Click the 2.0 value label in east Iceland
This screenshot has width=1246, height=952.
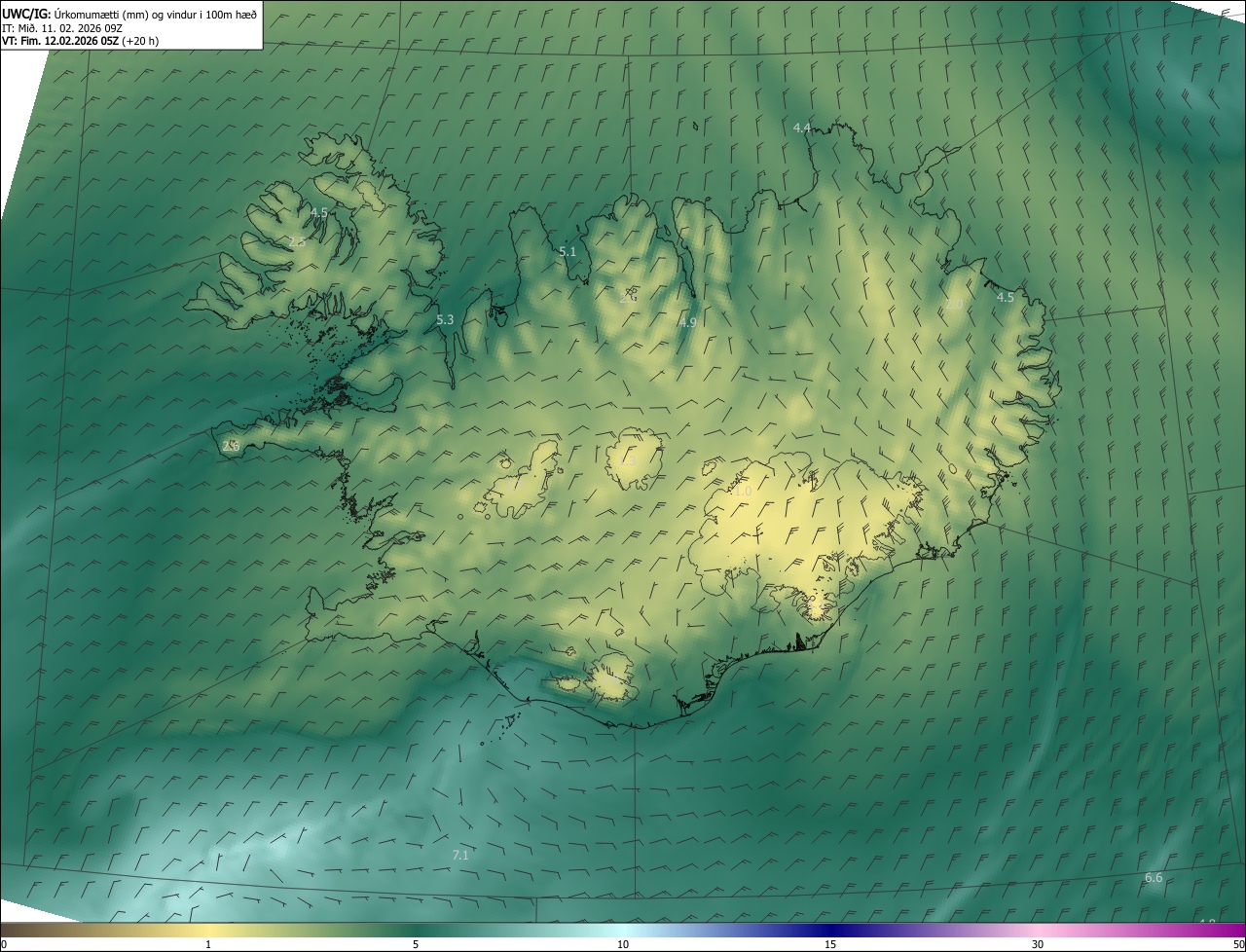point(954,305)
